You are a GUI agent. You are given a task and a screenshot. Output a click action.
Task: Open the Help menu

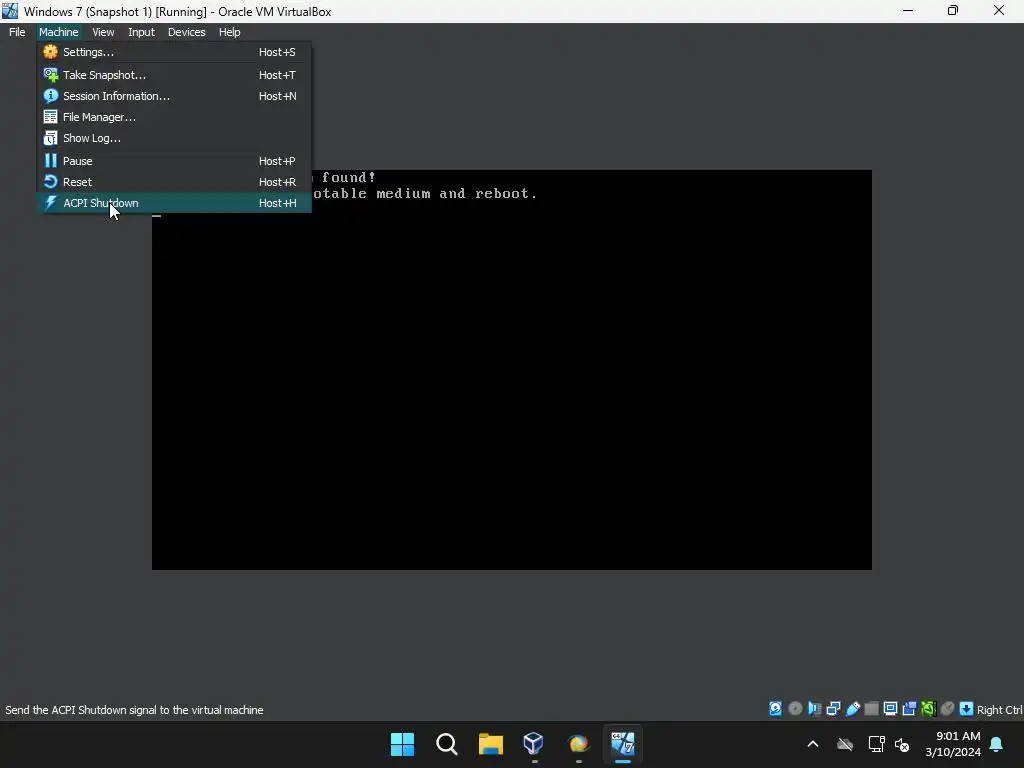tap(229, 32)
